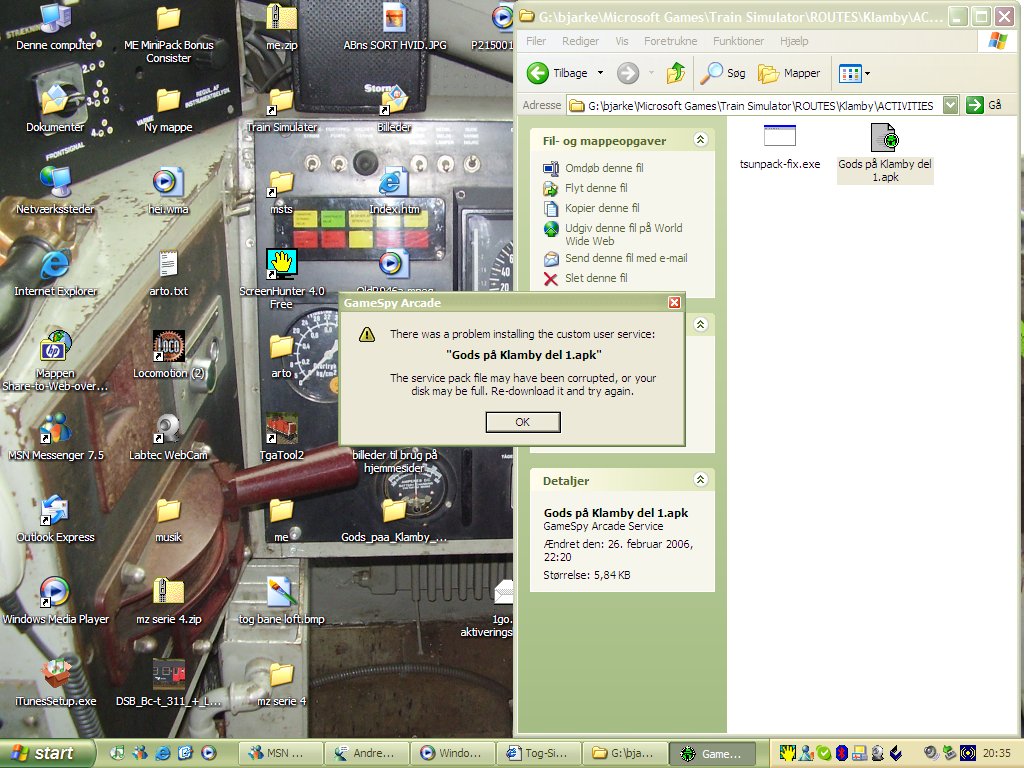The height and width of the screenshot is (768, 1024).
Task: Open the Foretrukne menu
Action: tap(670, 40)
